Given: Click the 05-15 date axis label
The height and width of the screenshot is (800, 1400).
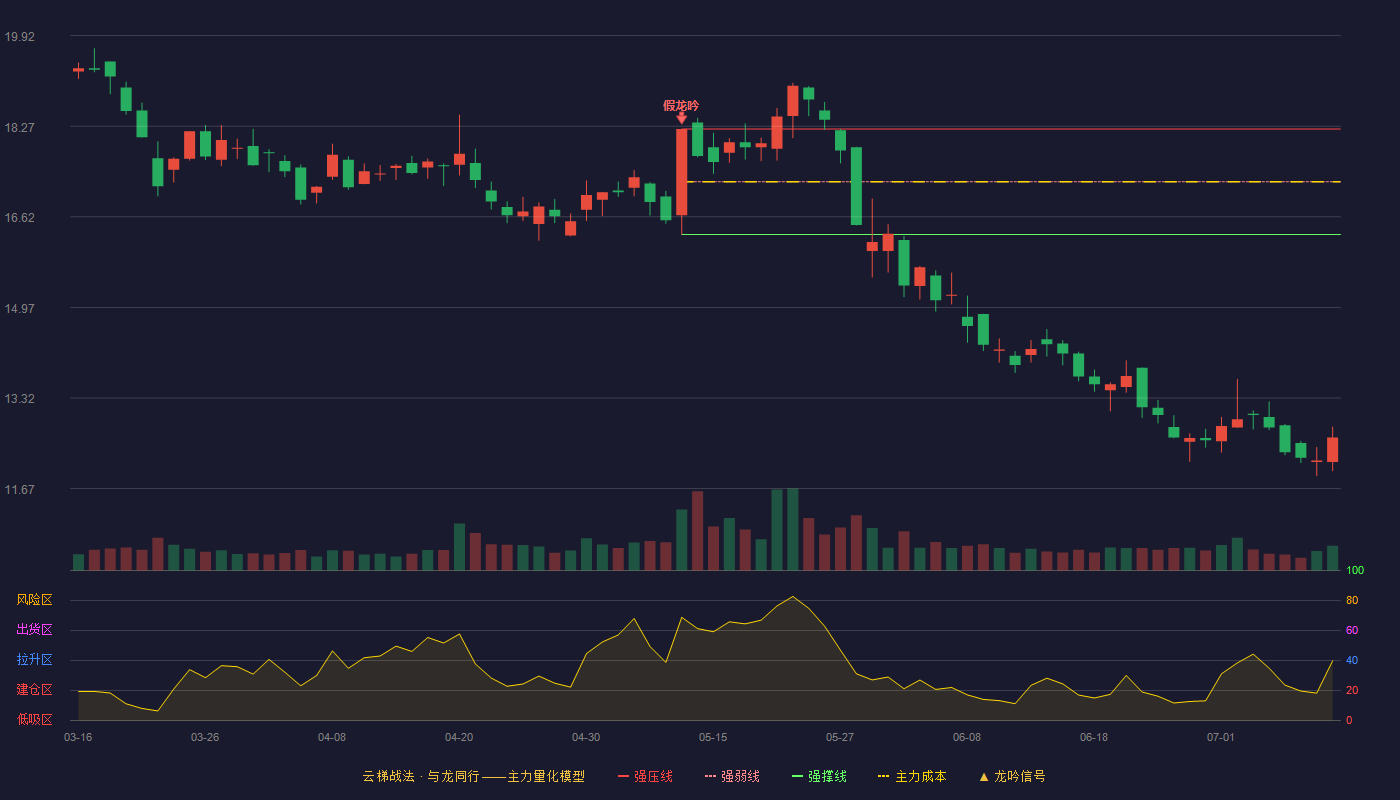Looking at the screenshot, I should 713,737.
